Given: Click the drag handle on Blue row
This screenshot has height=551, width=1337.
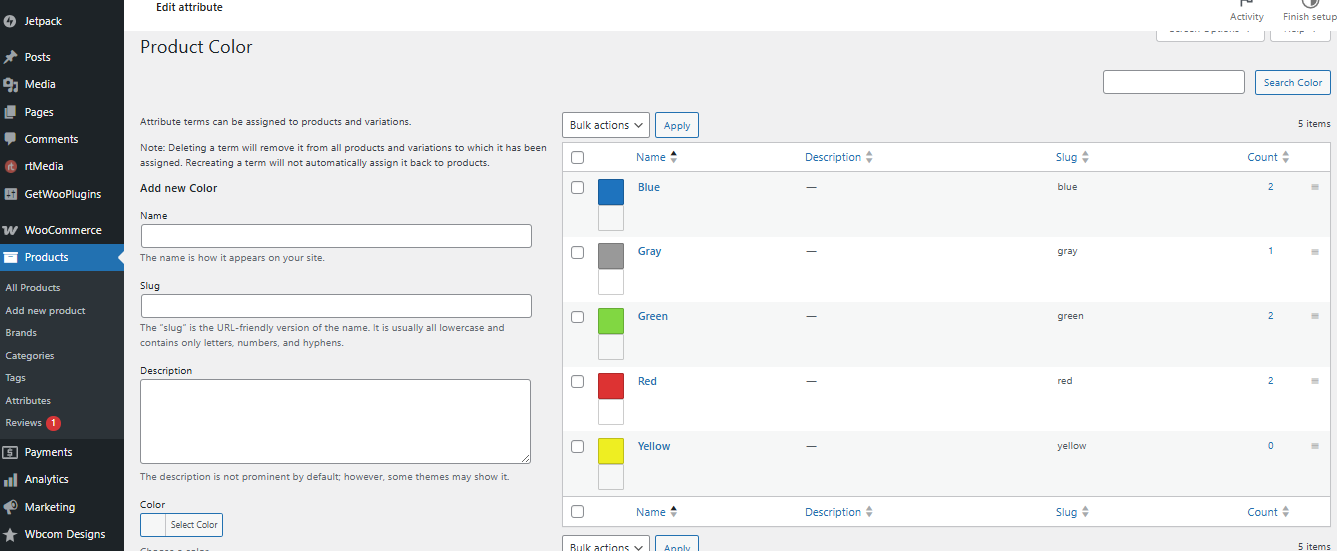Looking at the screenshot, I should click(1315, 187).
